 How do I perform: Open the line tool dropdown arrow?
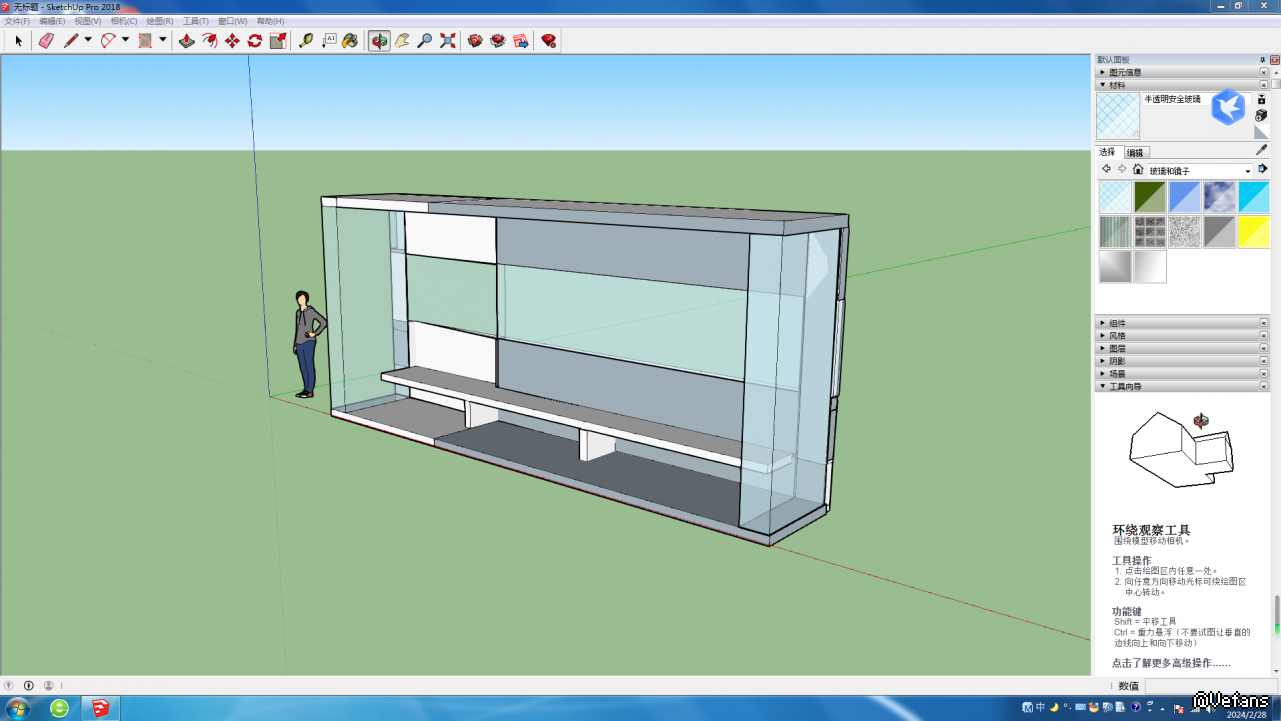[x=88, y=41]
